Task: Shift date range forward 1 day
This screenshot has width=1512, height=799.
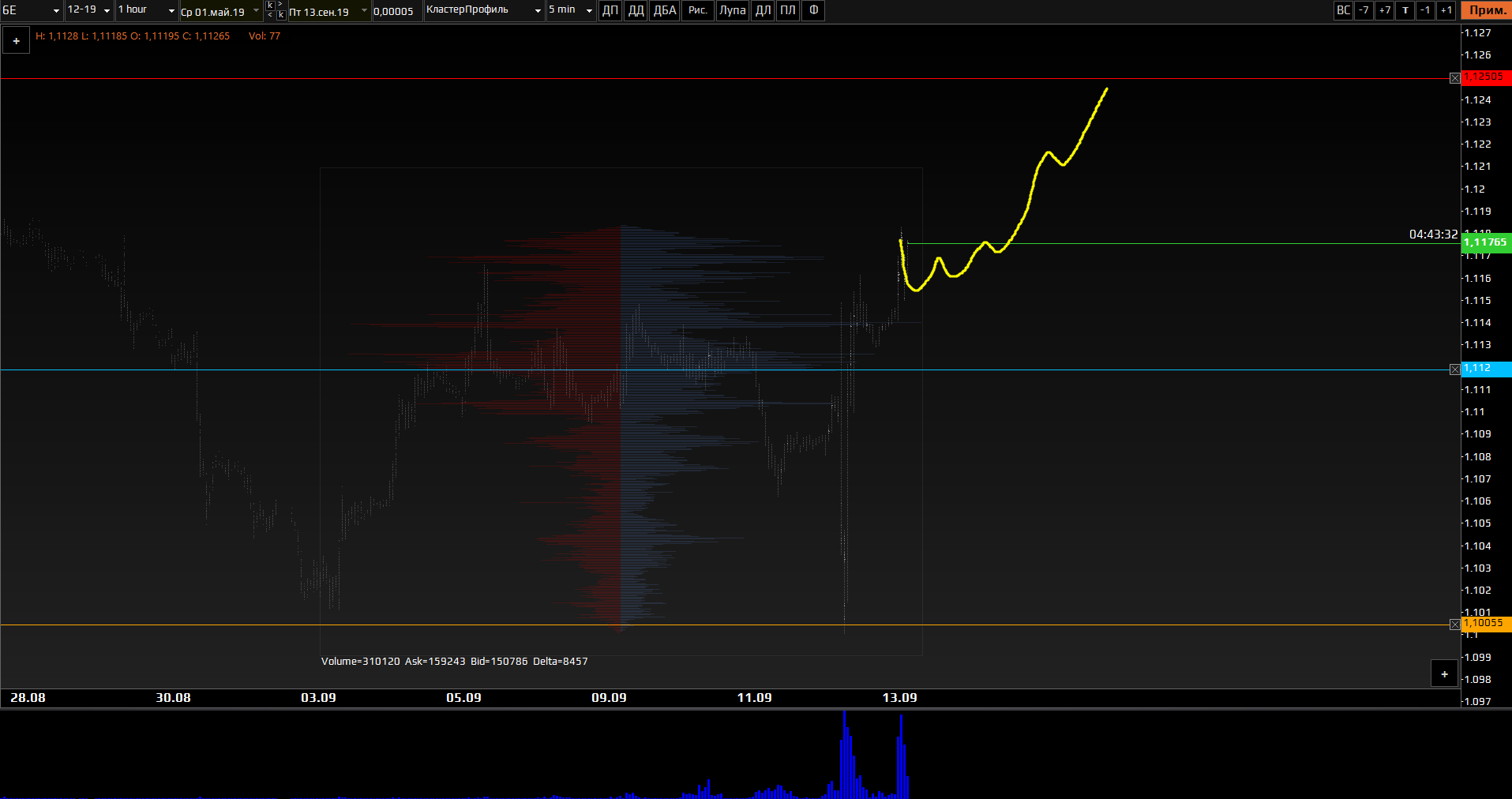Action: point(1446,10)
